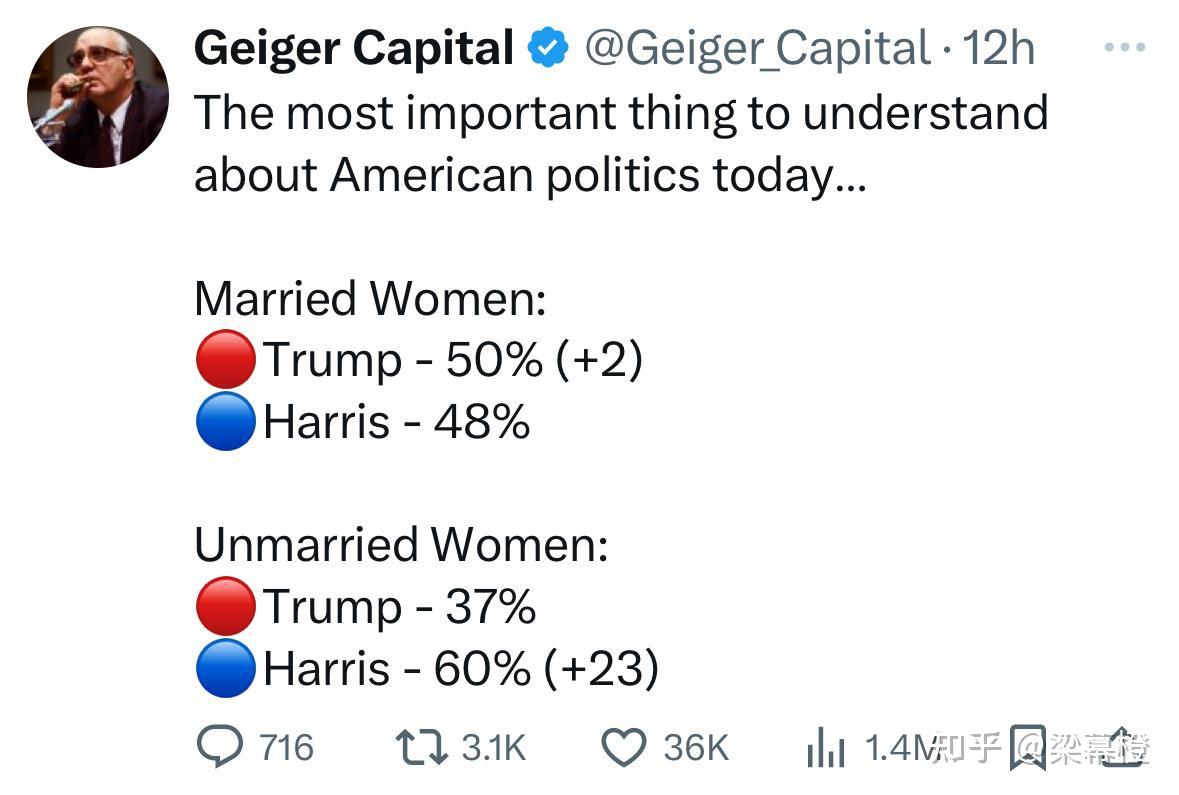Click the 12h timestamp

click(997, 48)
